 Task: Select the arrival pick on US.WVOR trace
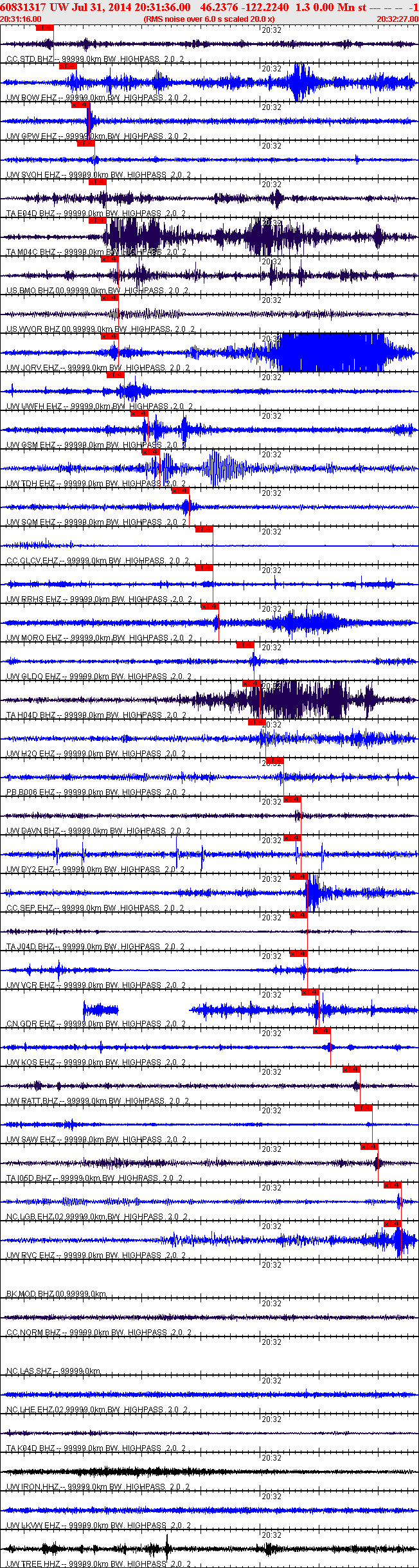click(110, 298)
